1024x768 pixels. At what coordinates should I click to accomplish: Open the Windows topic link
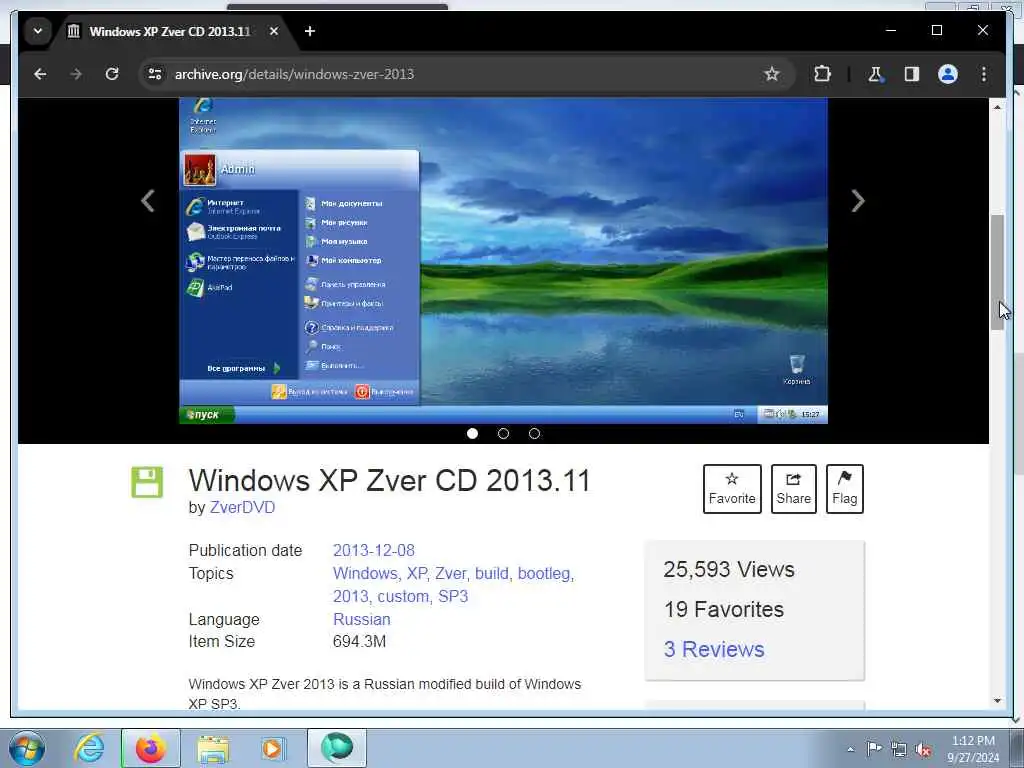(x=366, y=573)
